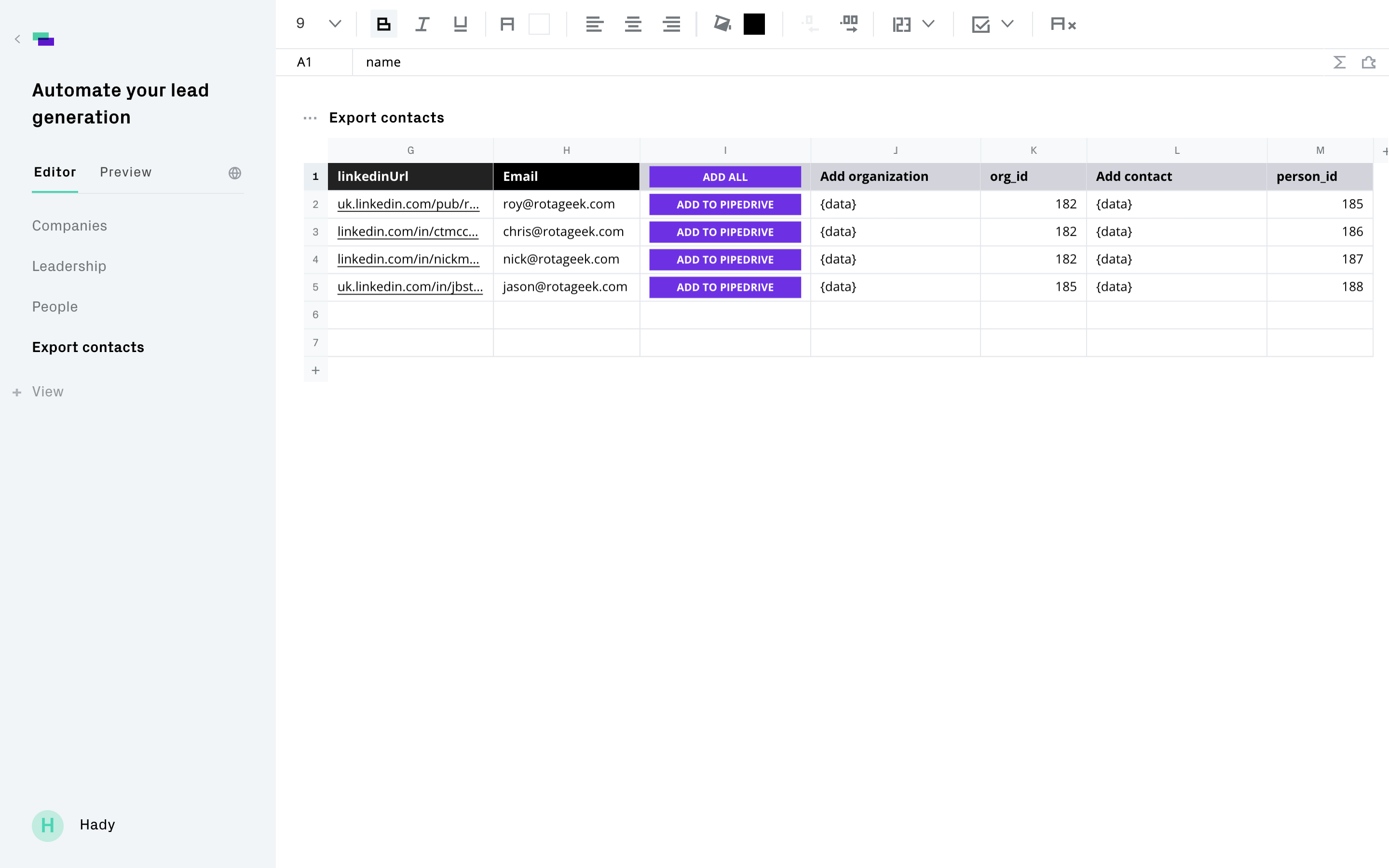Click the sigma functions icon
Image resolution: width=1389 pixels, height=868 pixels.
pos(1339,62)
